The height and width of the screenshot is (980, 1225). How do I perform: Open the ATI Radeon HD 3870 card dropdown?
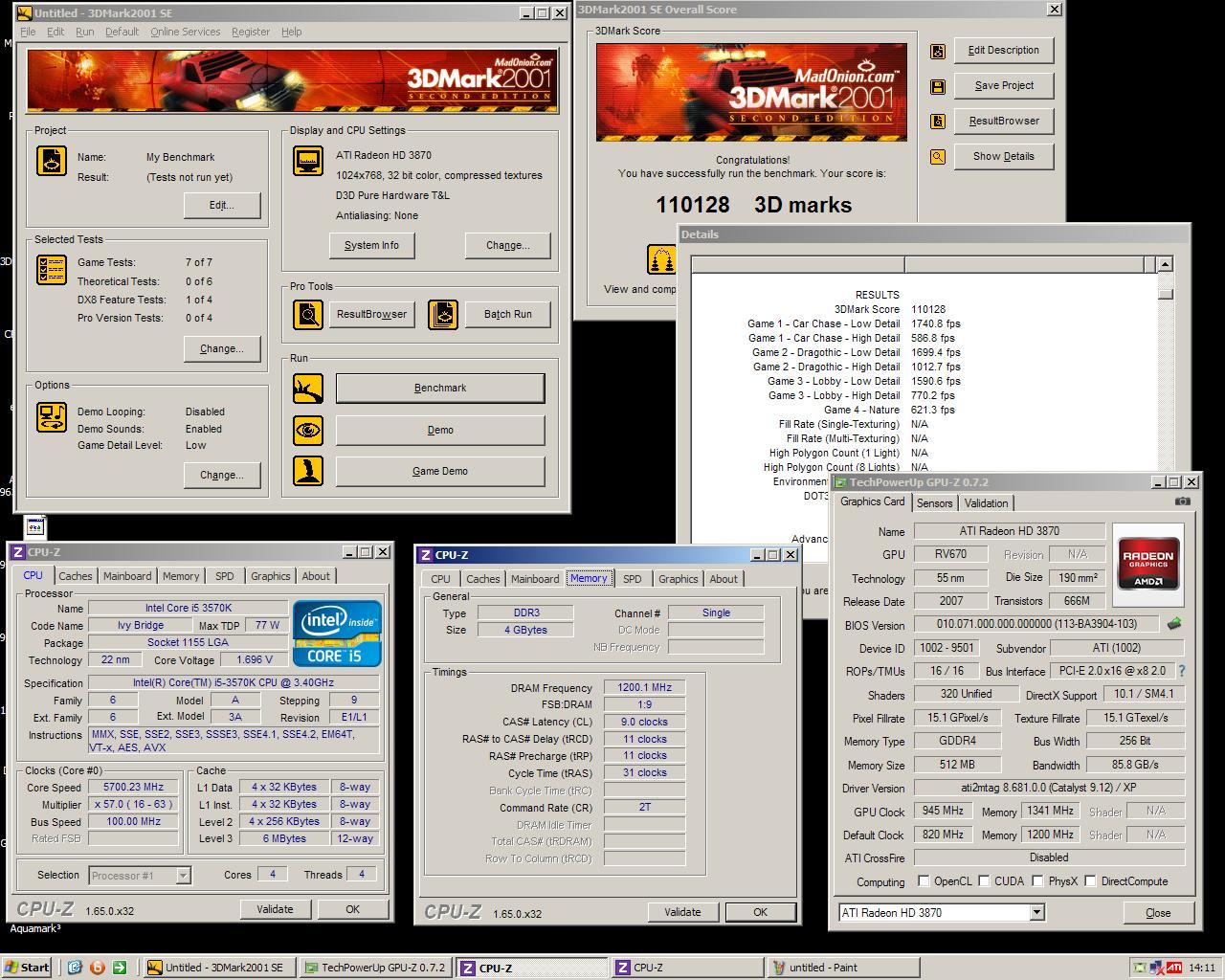click(x=1036, y=913)
